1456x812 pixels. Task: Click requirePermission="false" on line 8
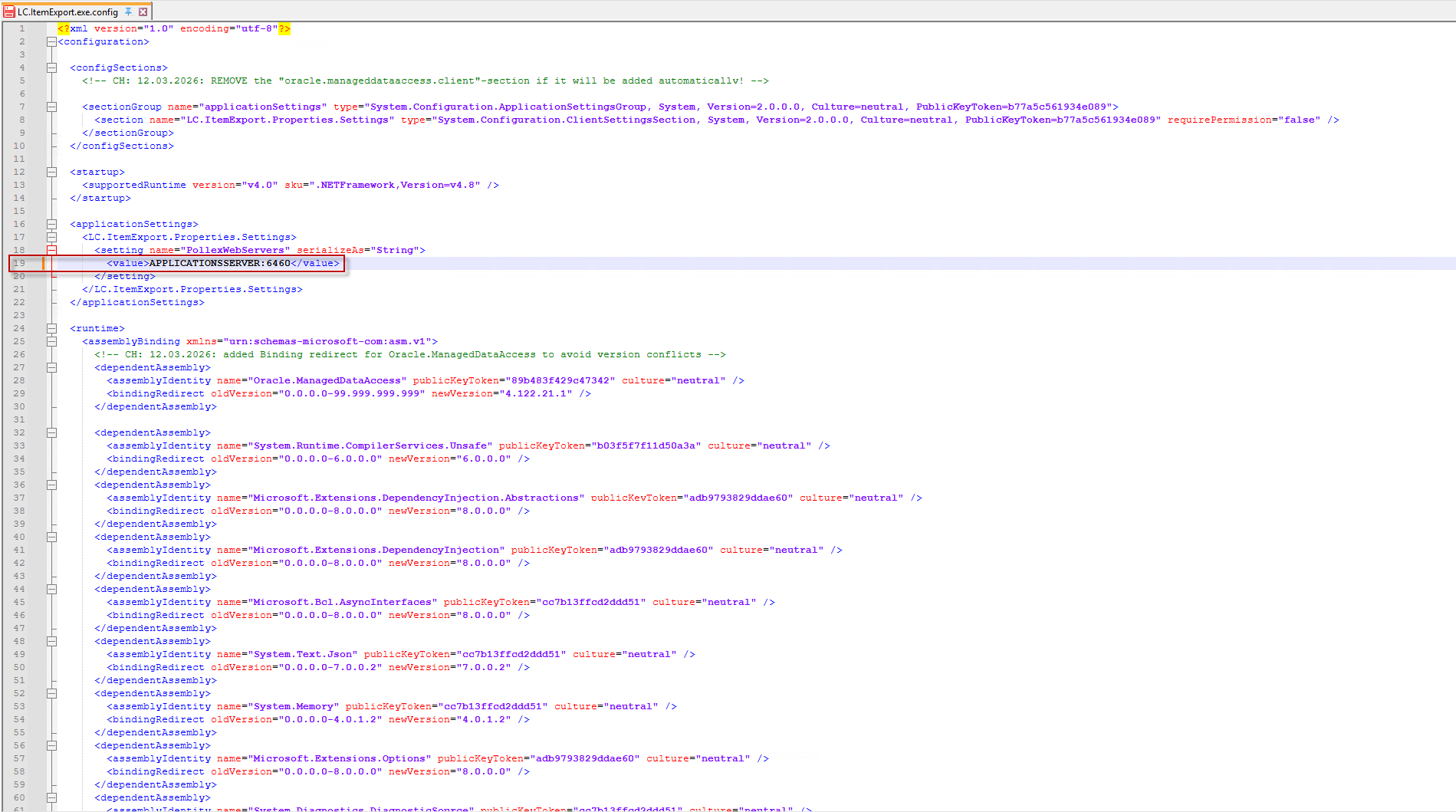coord(1244,120)
